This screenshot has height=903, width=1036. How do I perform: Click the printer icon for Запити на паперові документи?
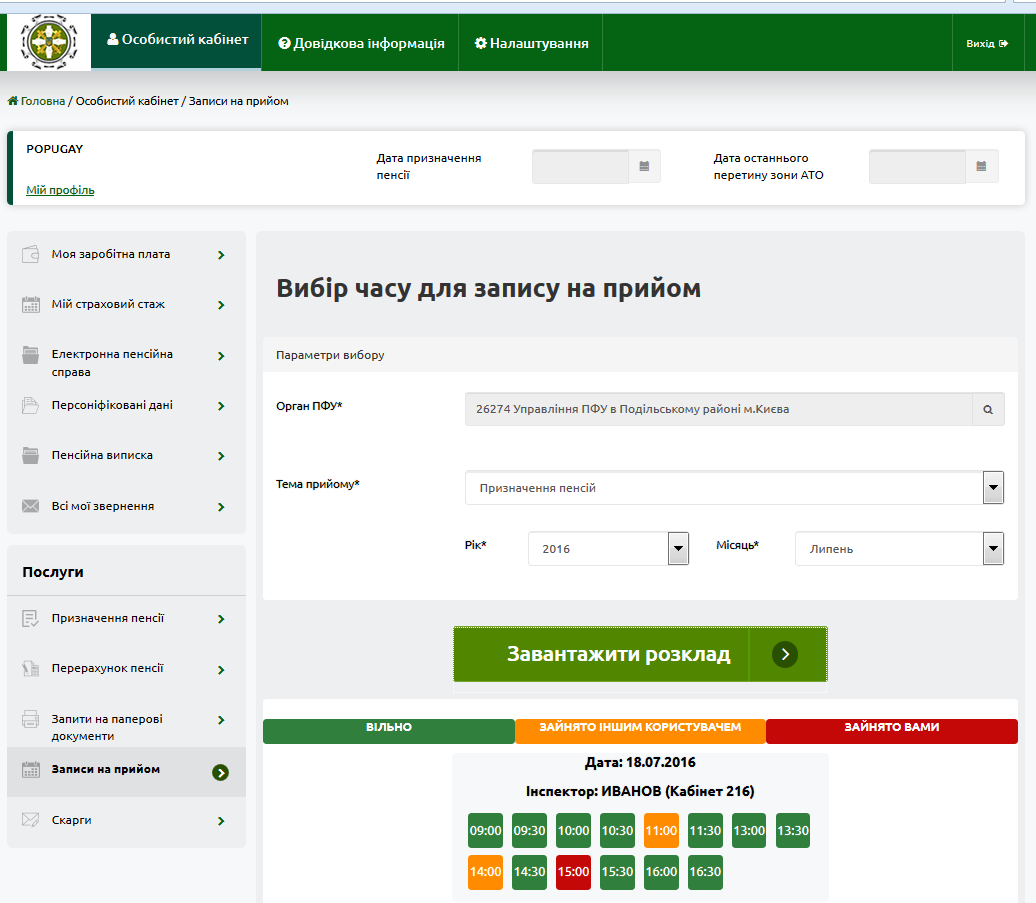coord(30,719)
